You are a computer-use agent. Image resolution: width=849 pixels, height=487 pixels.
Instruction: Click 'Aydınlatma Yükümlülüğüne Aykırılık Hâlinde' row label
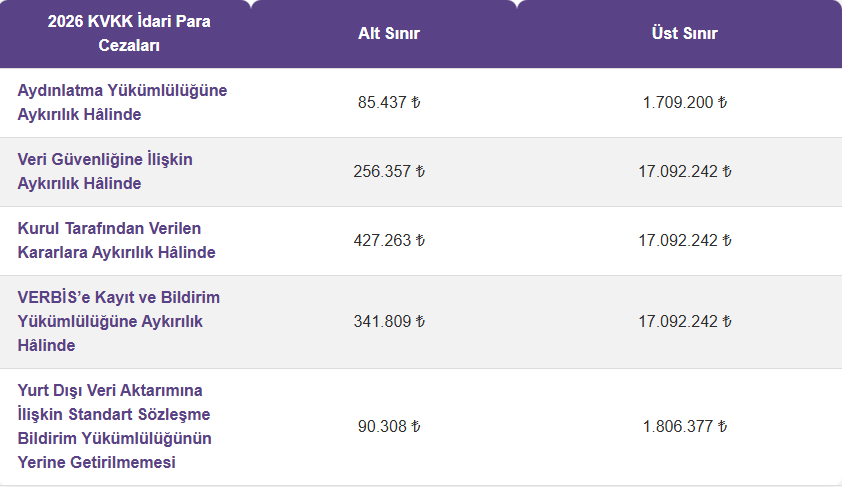tap(122, 102)
